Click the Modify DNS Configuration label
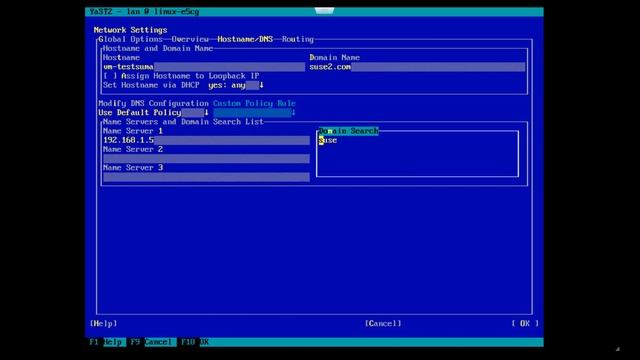Viewport: 640px width, 360px height. 153,103
